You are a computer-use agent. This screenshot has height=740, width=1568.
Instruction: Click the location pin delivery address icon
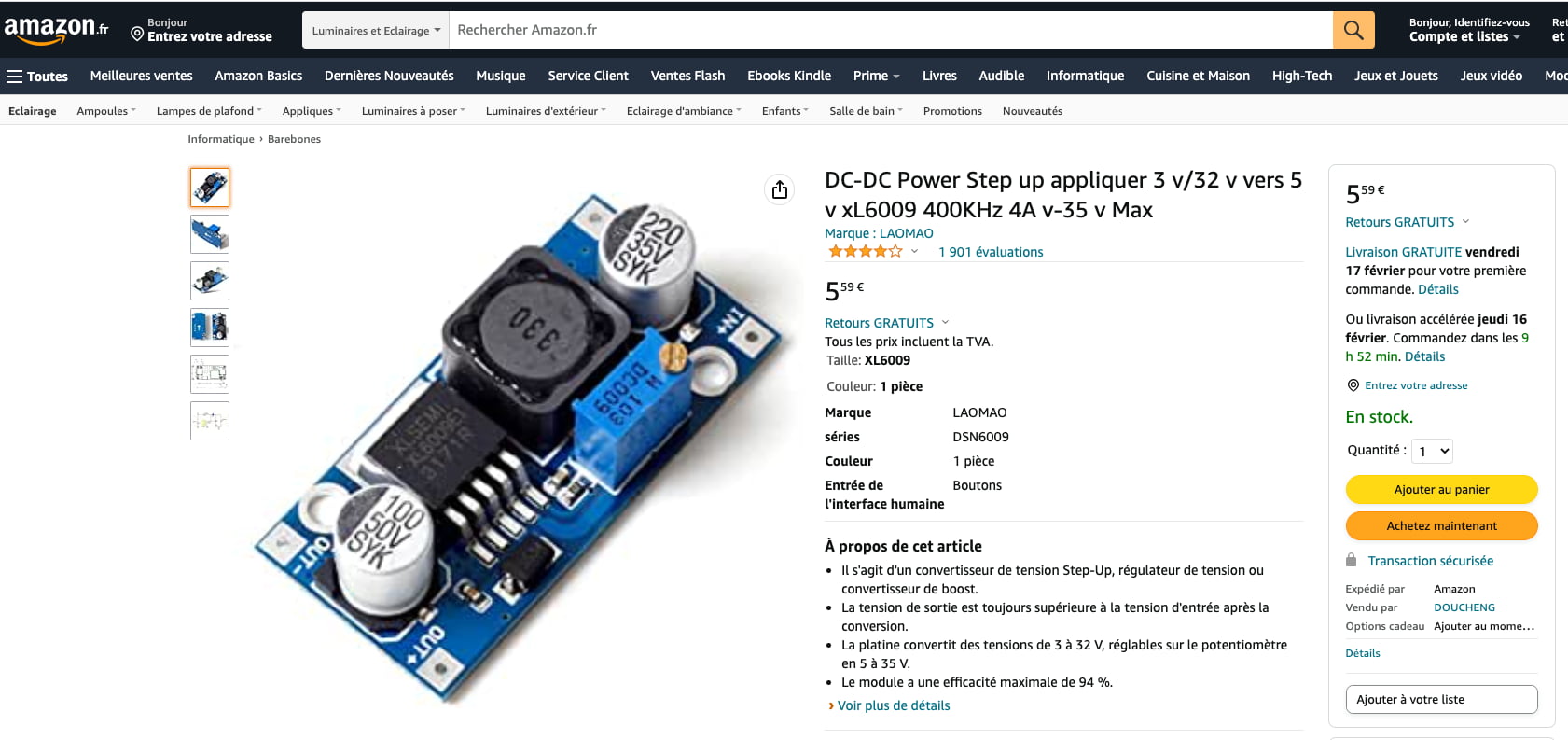click(137, 35)
